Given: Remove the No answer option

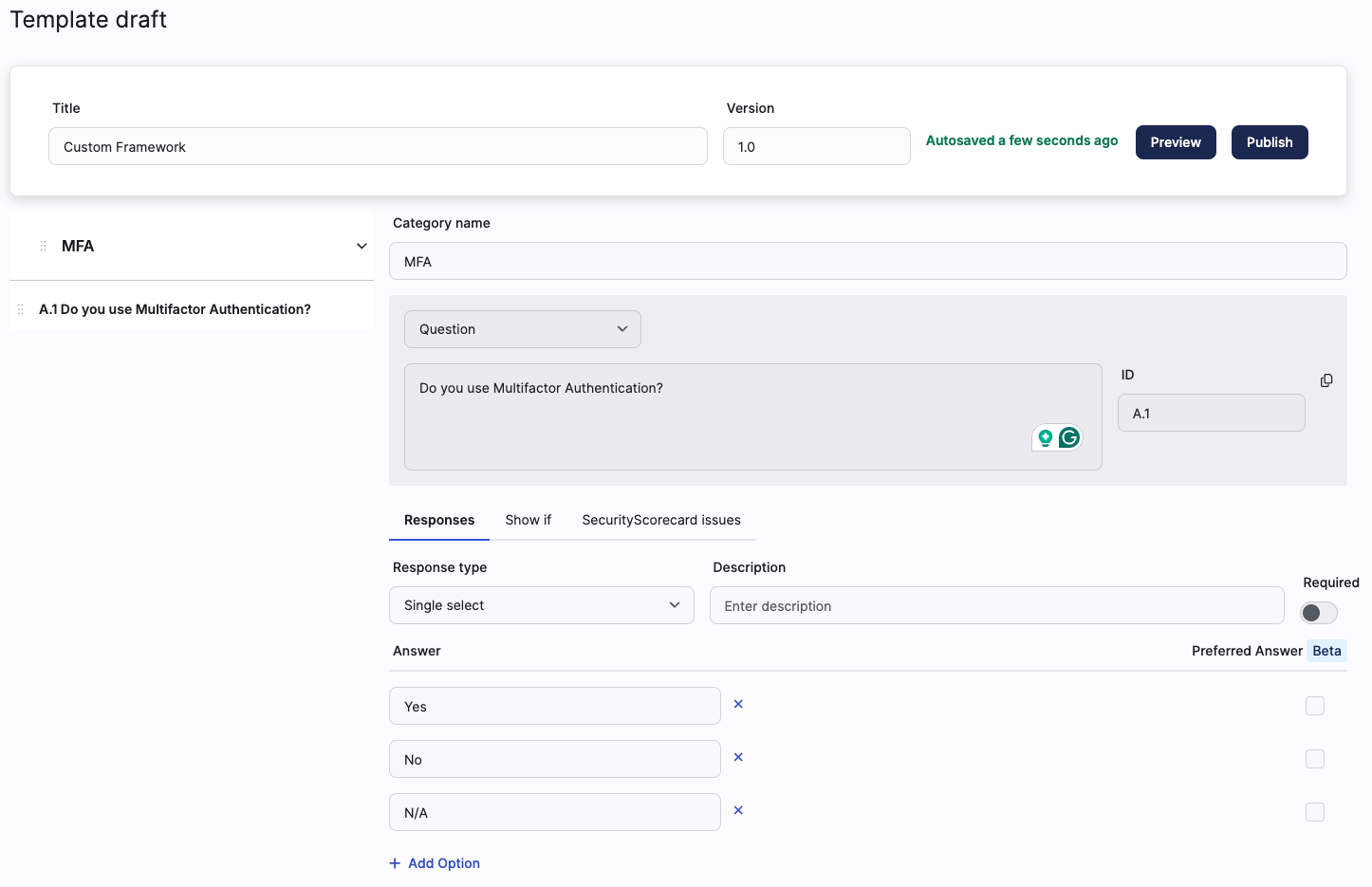Looking at the screenshot, I should pyautogui.click(x=738, y=757).
